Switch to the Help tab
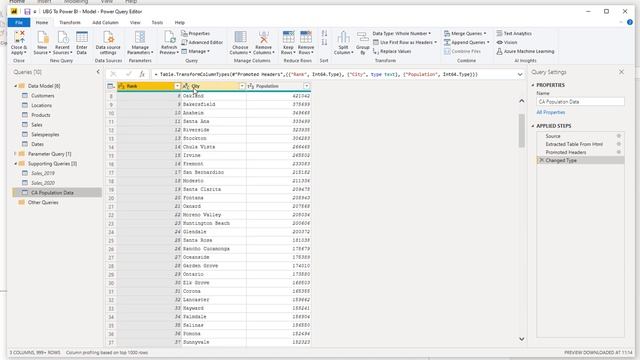 (180, 22)
